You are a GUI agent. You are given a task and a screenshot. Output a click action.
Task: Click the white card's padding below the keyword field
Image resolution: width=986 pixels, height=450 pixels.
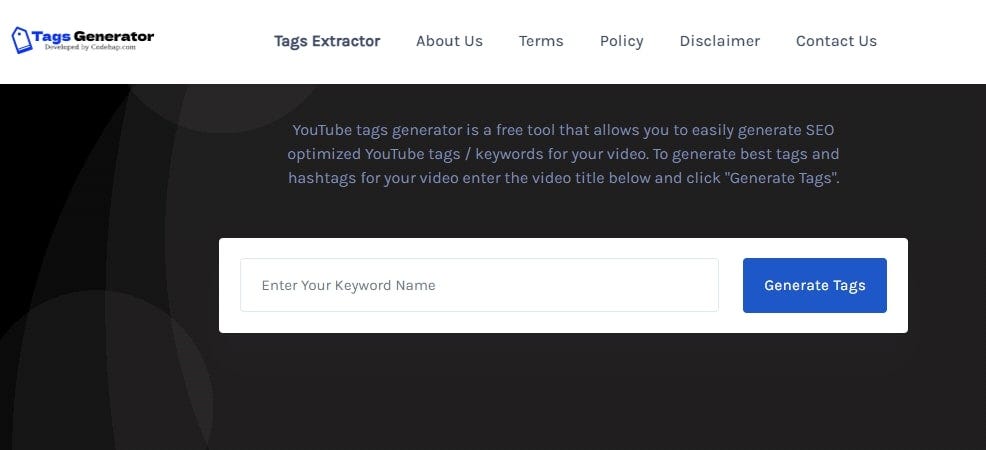tap(479, 322)
